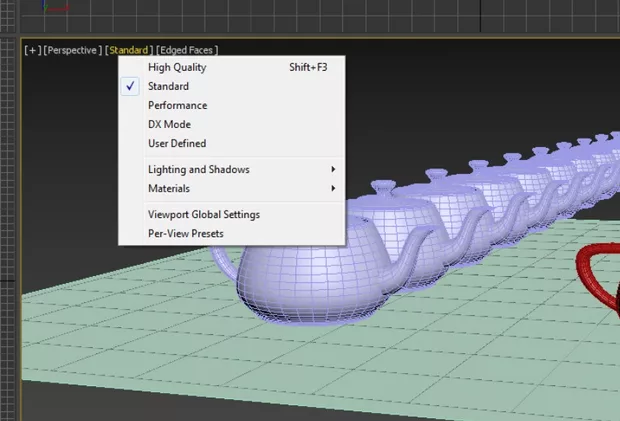The image size is (620, 421).
Task: Switch to the Performance preset
Action: 178,106
